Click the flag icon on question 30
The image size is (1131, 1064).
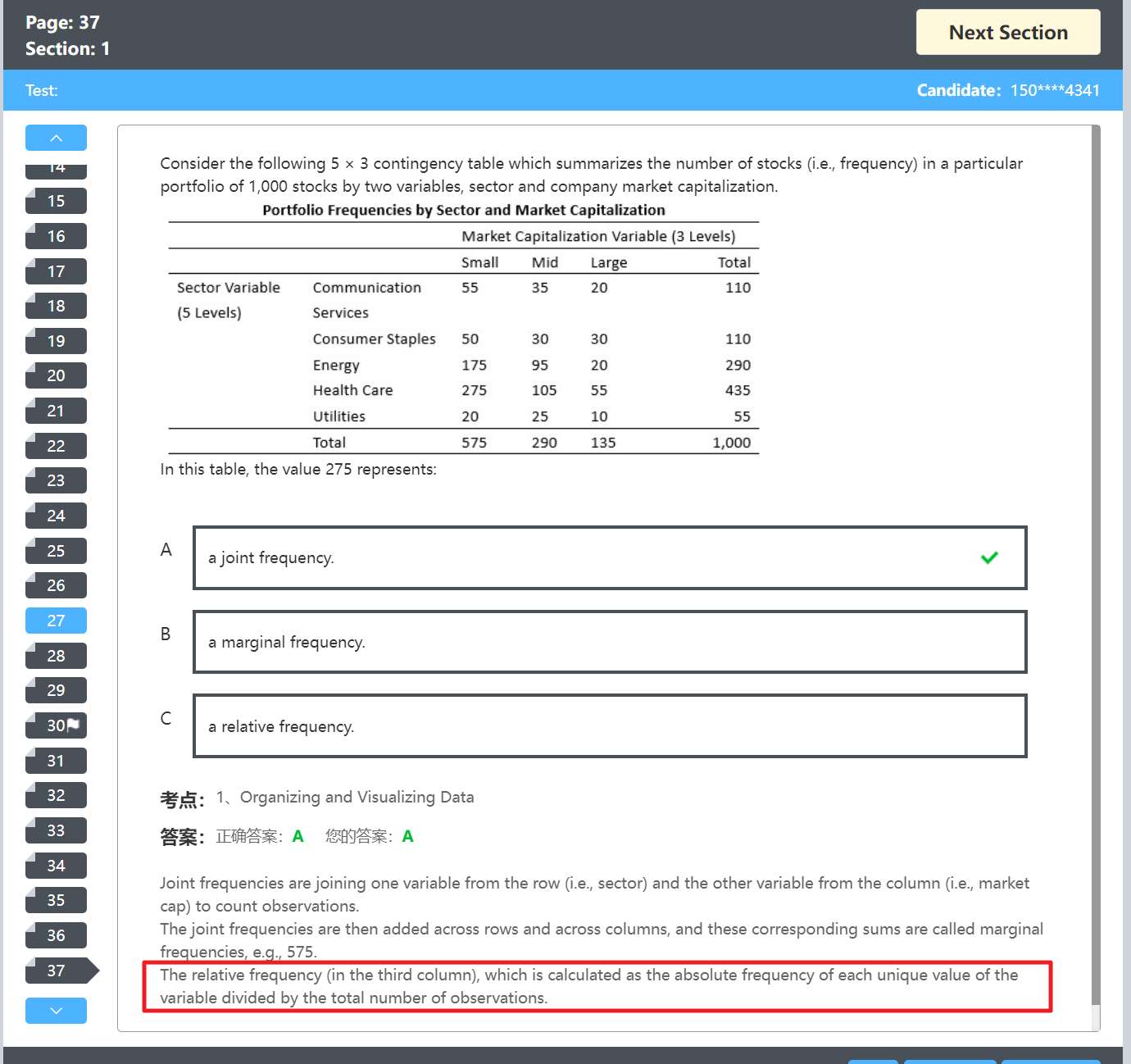point(73,725)
